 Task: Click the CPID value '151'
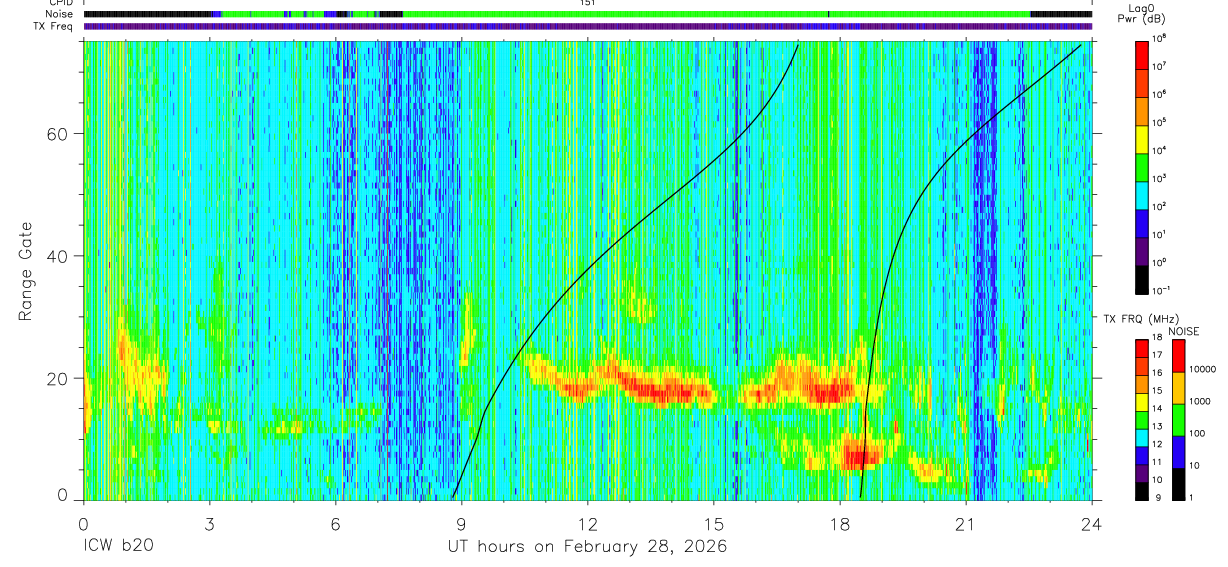(588, 3)
